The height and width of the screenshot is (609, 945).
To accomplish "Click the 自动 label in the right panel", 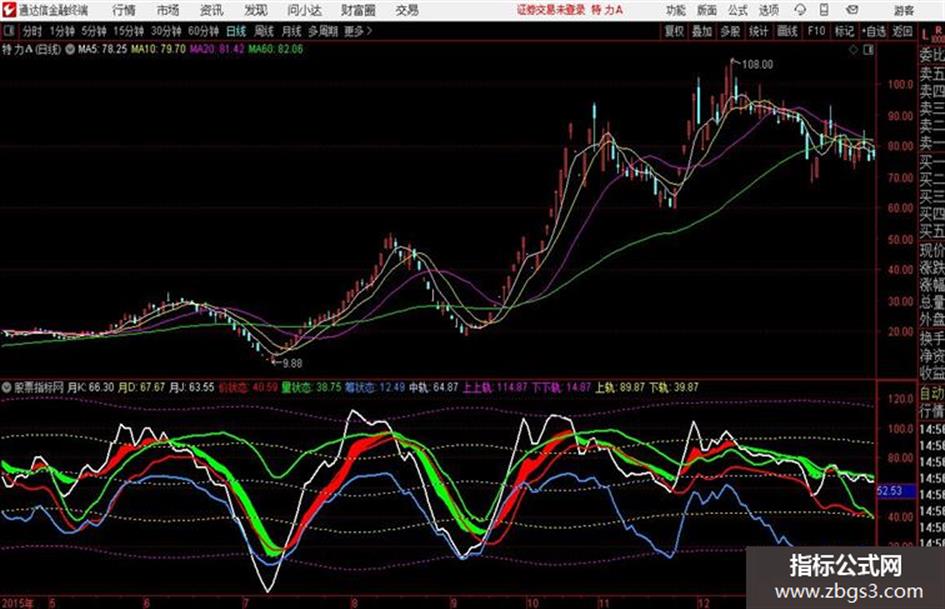I will 932,394.
